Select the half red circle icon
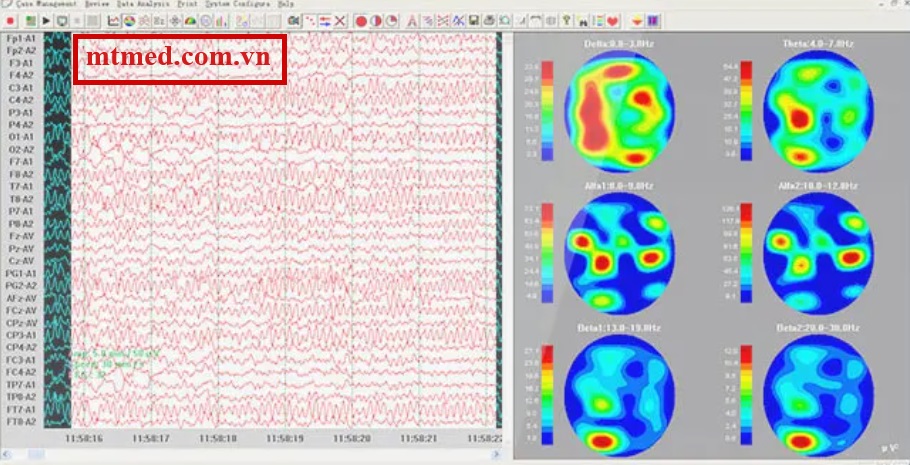Screen dimensions: 910x465 (x=376, y=21)
